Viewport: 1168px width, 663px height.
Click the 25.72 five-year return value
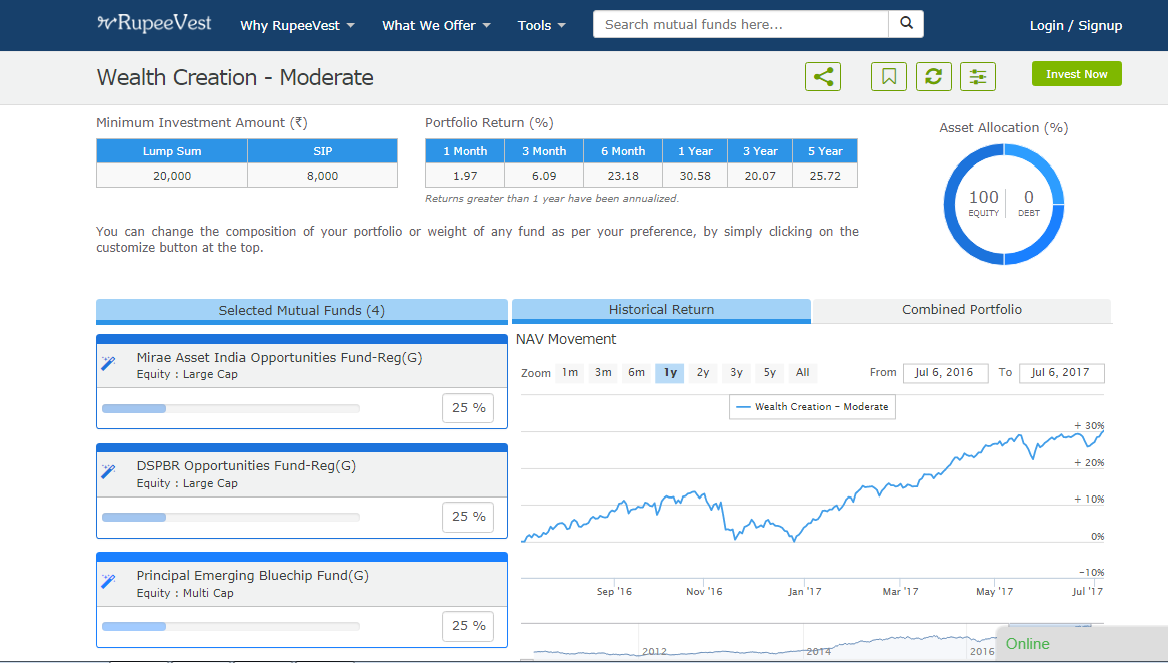tap(825, 176)
